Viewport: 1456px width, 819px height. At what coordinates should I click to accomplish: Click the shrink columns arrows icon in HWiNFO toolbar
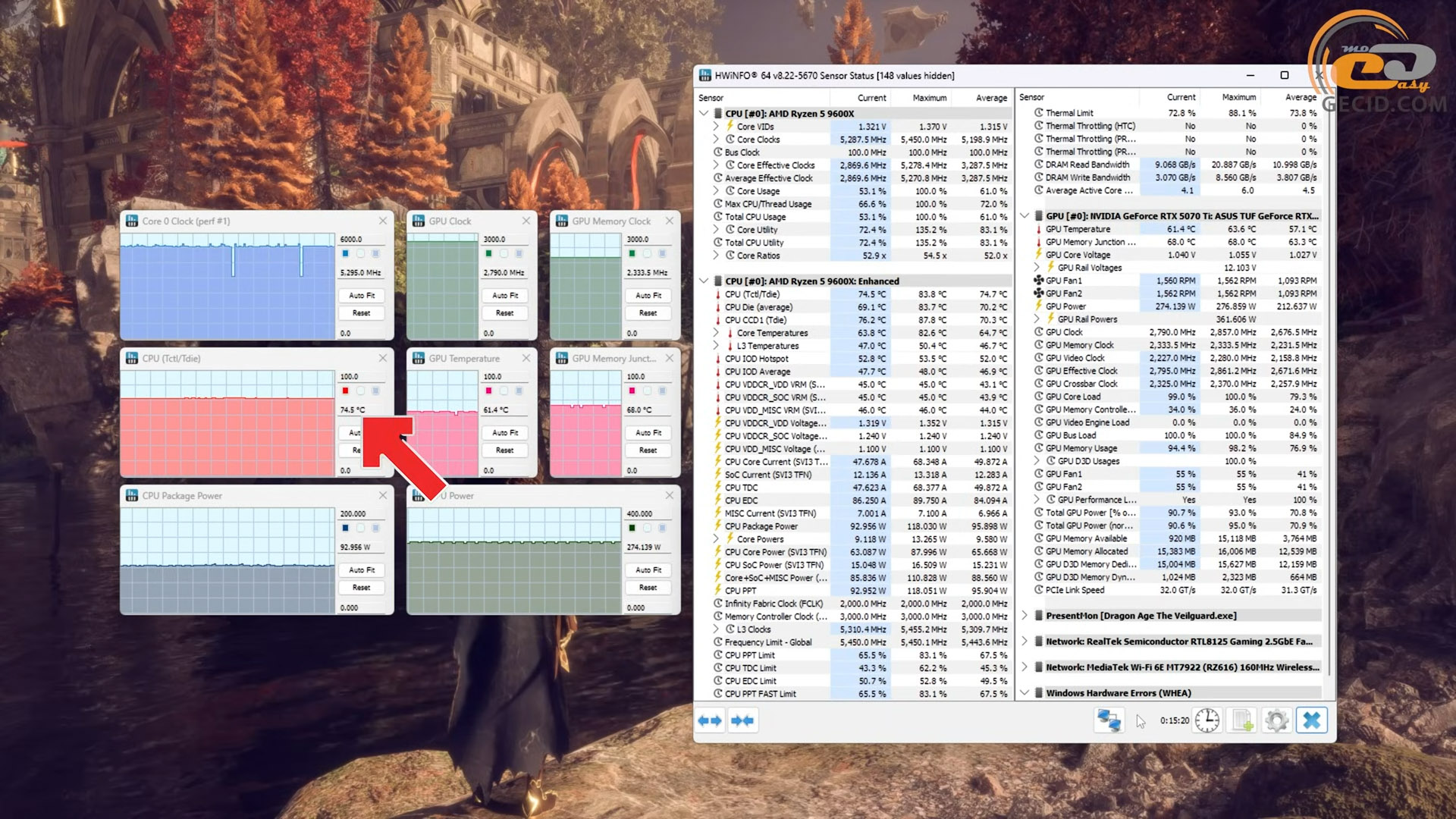742,720
